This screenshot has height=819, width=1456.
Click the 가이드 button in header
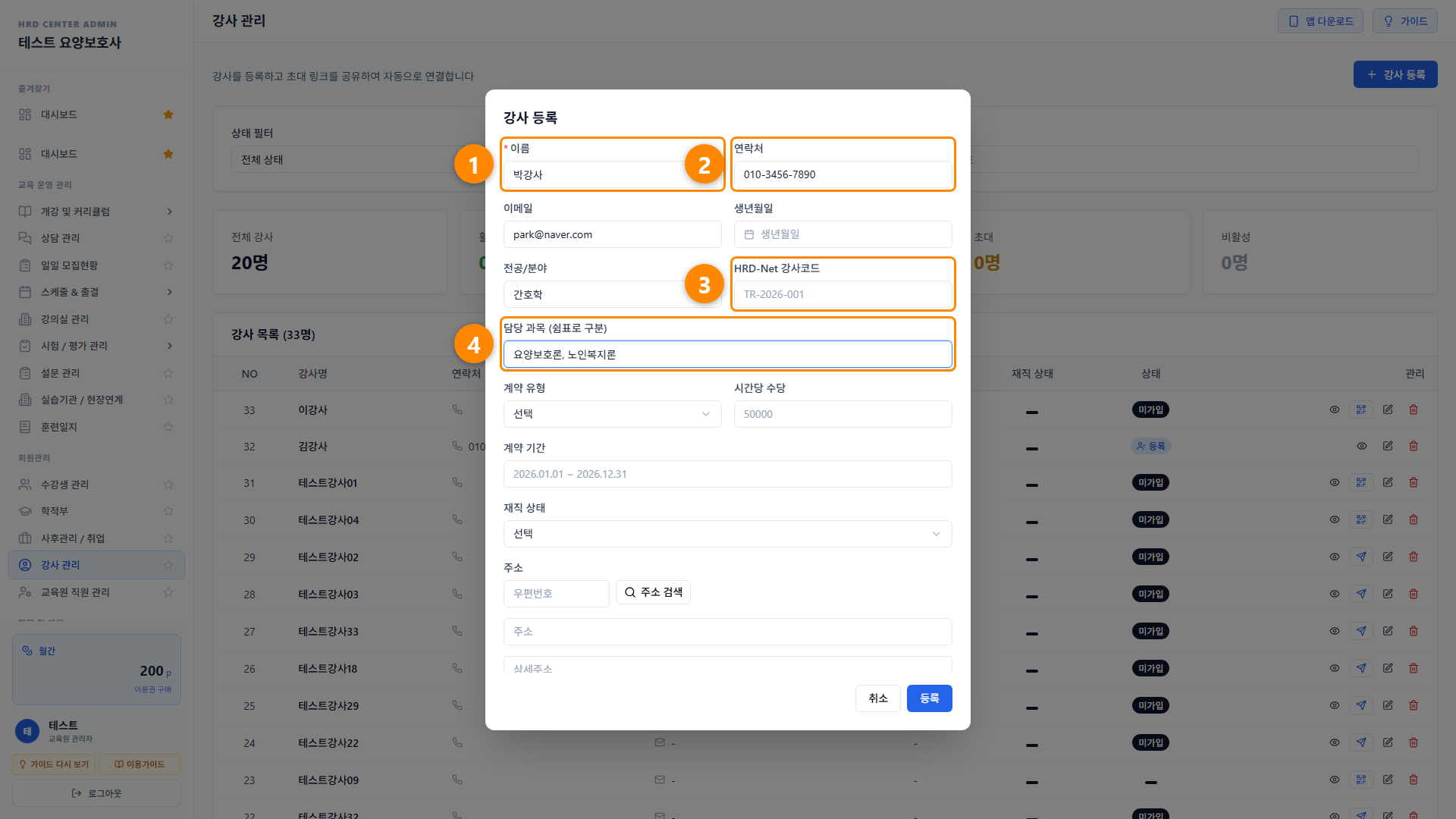(1404, 21)
